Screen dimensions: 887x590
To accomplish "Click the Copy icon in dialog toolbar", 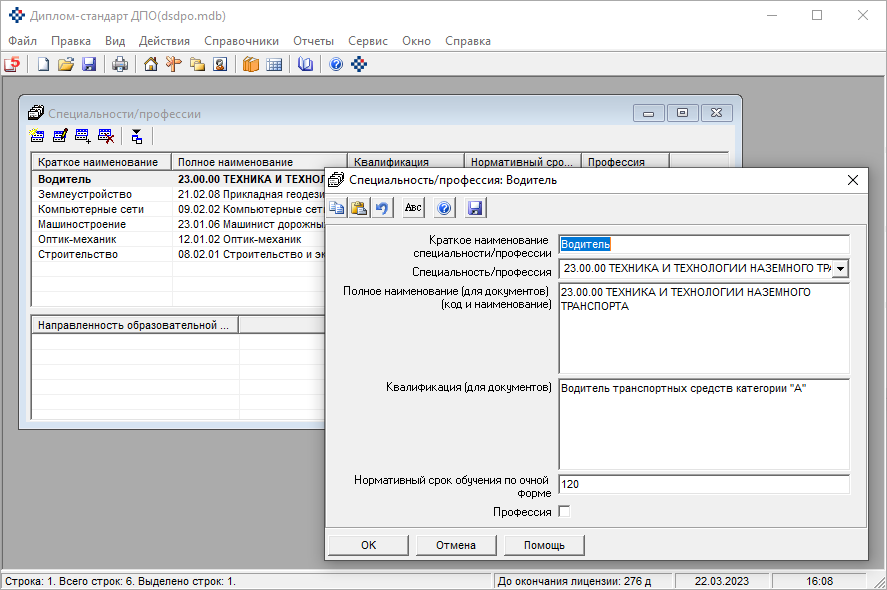I will tap(337, 208).
